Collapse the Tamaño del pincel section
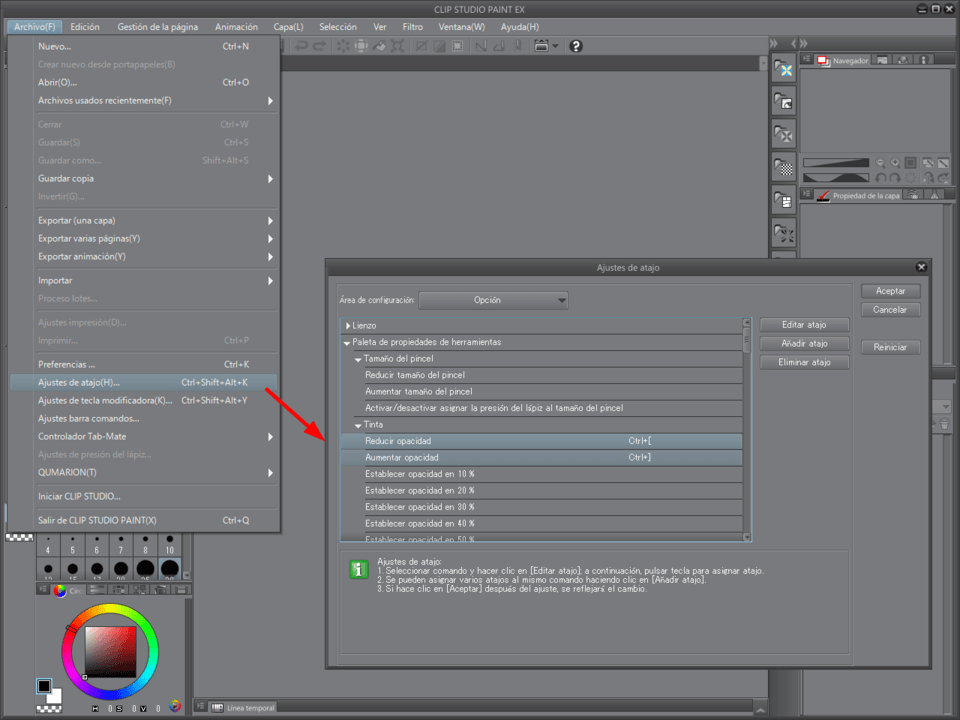 pyautogui.click(x=358, y=359)
